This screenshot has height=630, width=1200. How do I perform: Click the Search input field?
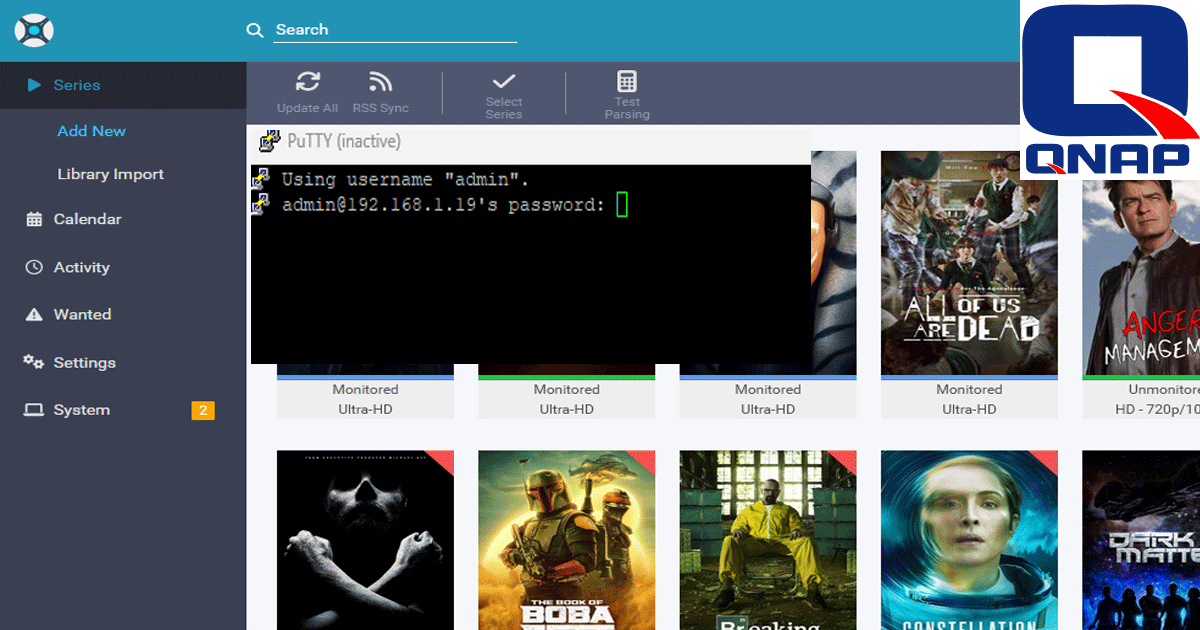click(395, 30)
